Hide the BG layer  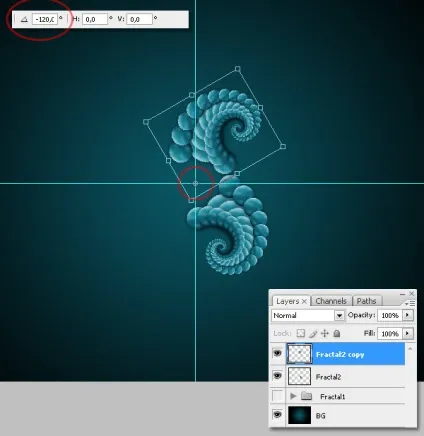click(x=277, y=415)
